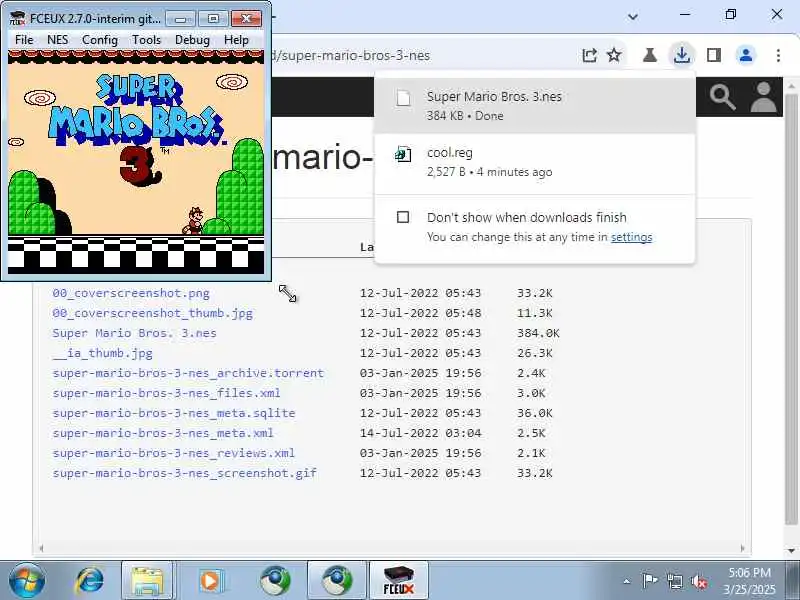This screenshot has height=600, width=800.
Task: Click the file list right scroll arrow
Action: click(x=743, y=548)
